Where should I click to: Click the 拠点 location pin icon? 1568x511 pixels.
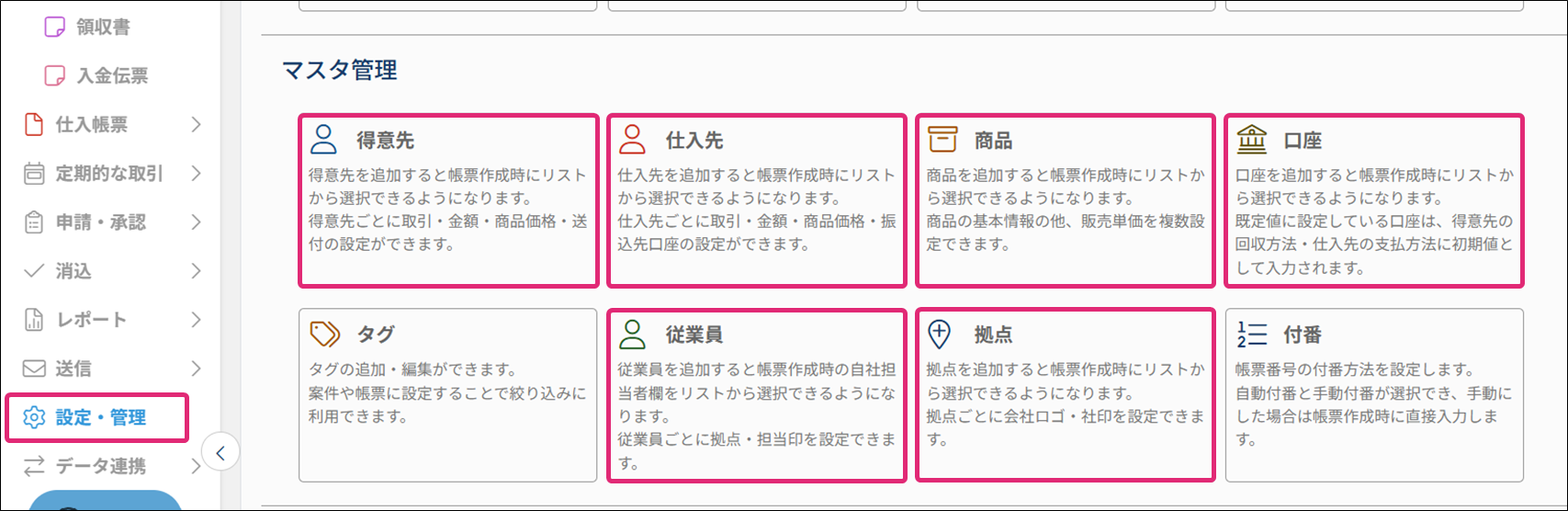(x=939, y=334)
